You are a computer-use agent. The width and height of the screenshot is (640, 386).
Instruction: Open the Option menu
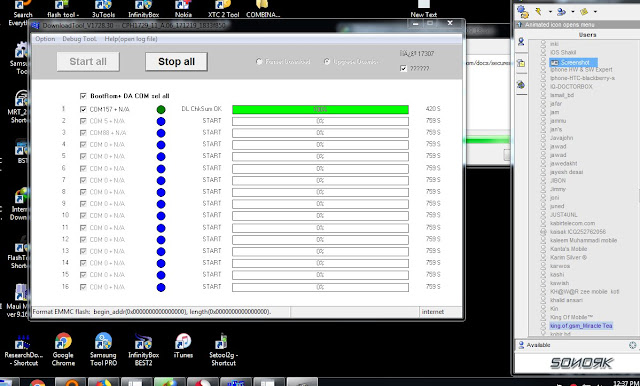pos(45,39)
